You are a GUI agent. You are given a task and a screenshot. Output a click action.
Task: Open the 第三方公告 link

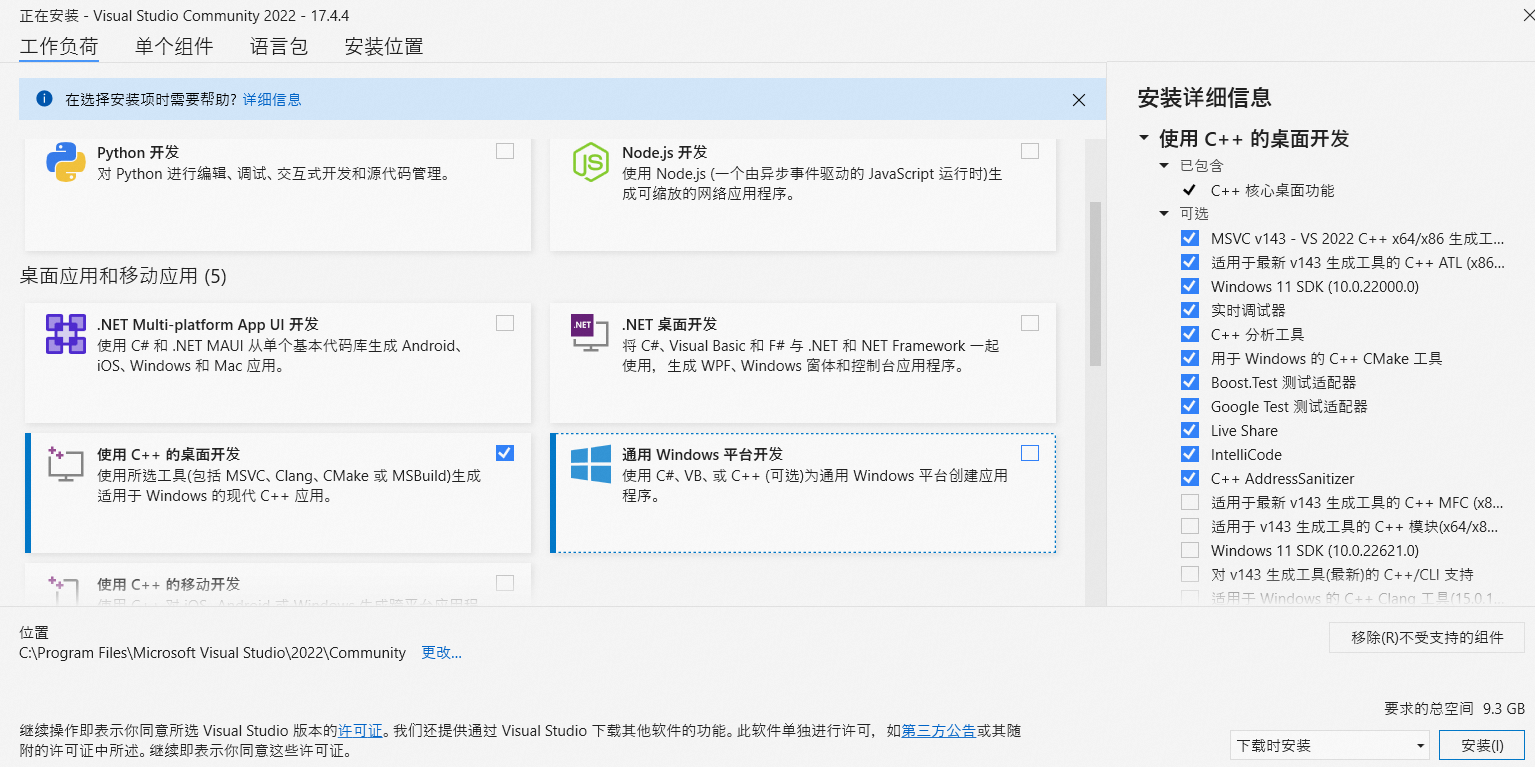(939, 731)
